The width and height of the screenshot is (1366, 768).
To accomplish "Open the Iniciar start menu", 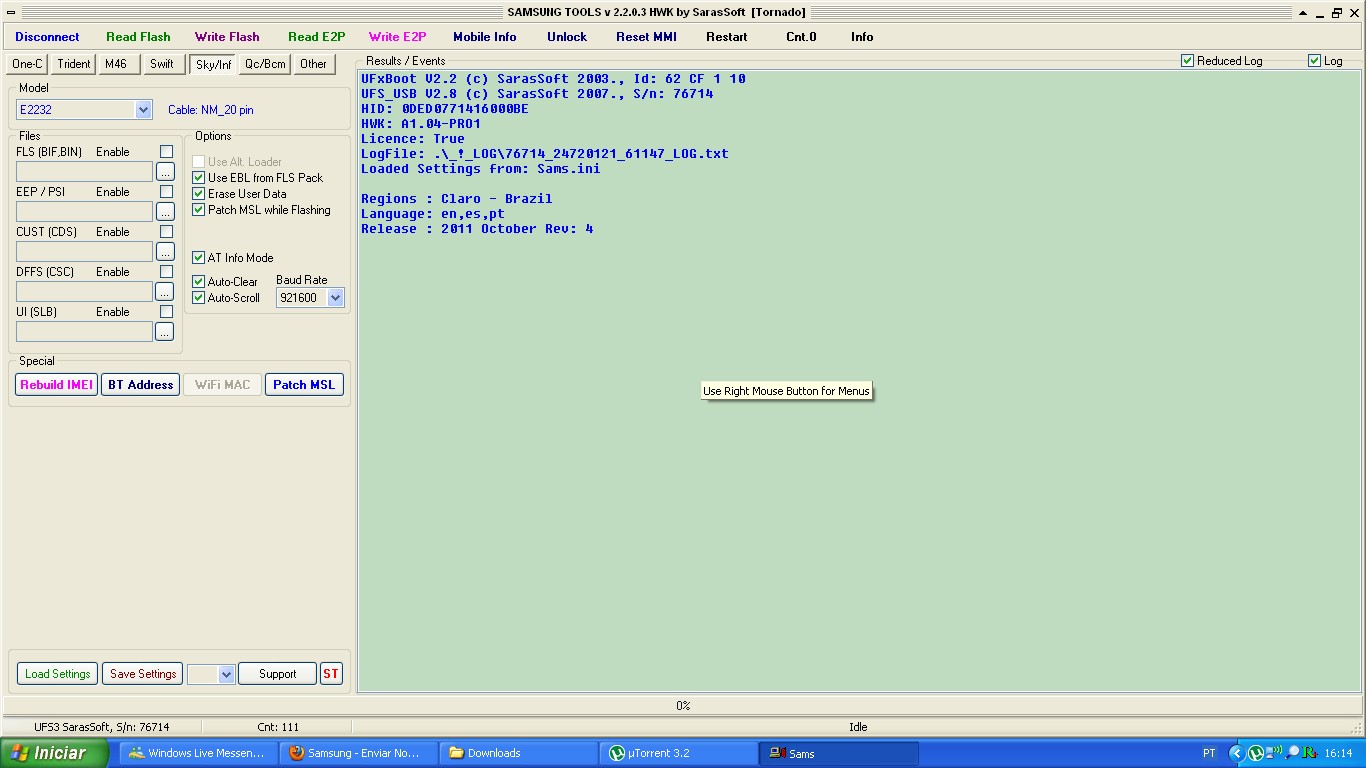I will coord(54,753).
